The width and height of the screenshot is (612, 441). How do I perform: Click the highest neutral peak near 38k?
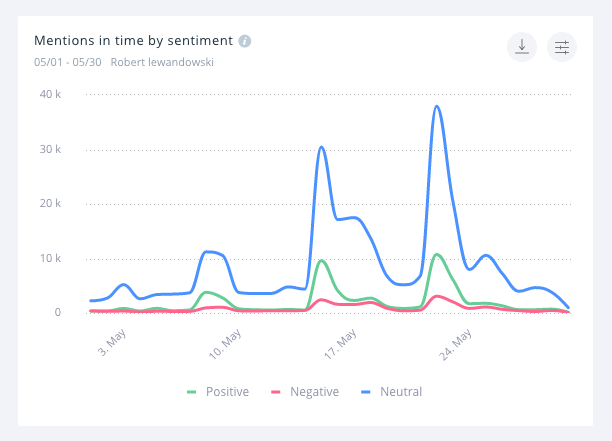437,106
